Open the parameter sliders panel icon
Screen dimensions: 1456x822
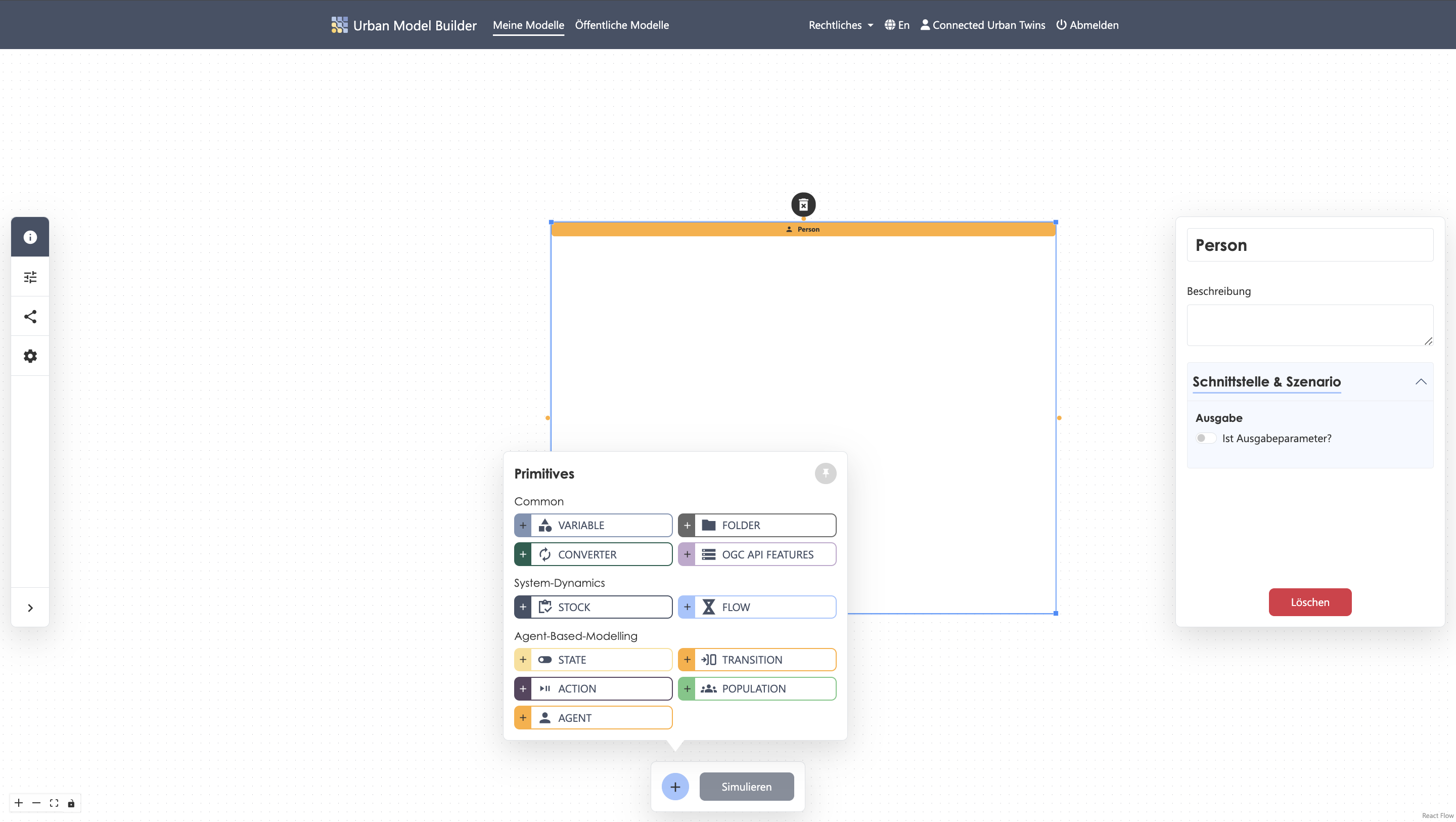(x=30, y=277)
